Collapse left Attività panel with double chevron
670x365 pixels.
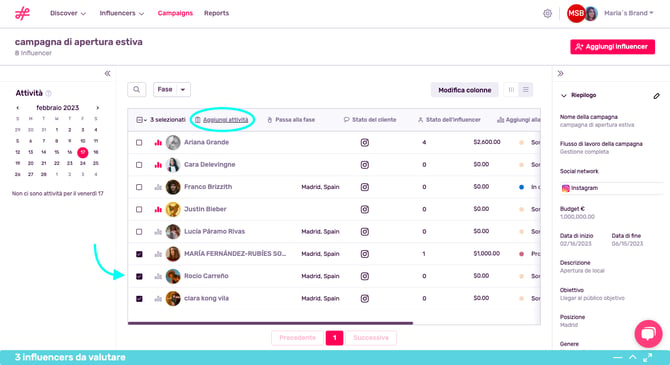[107, 74]
